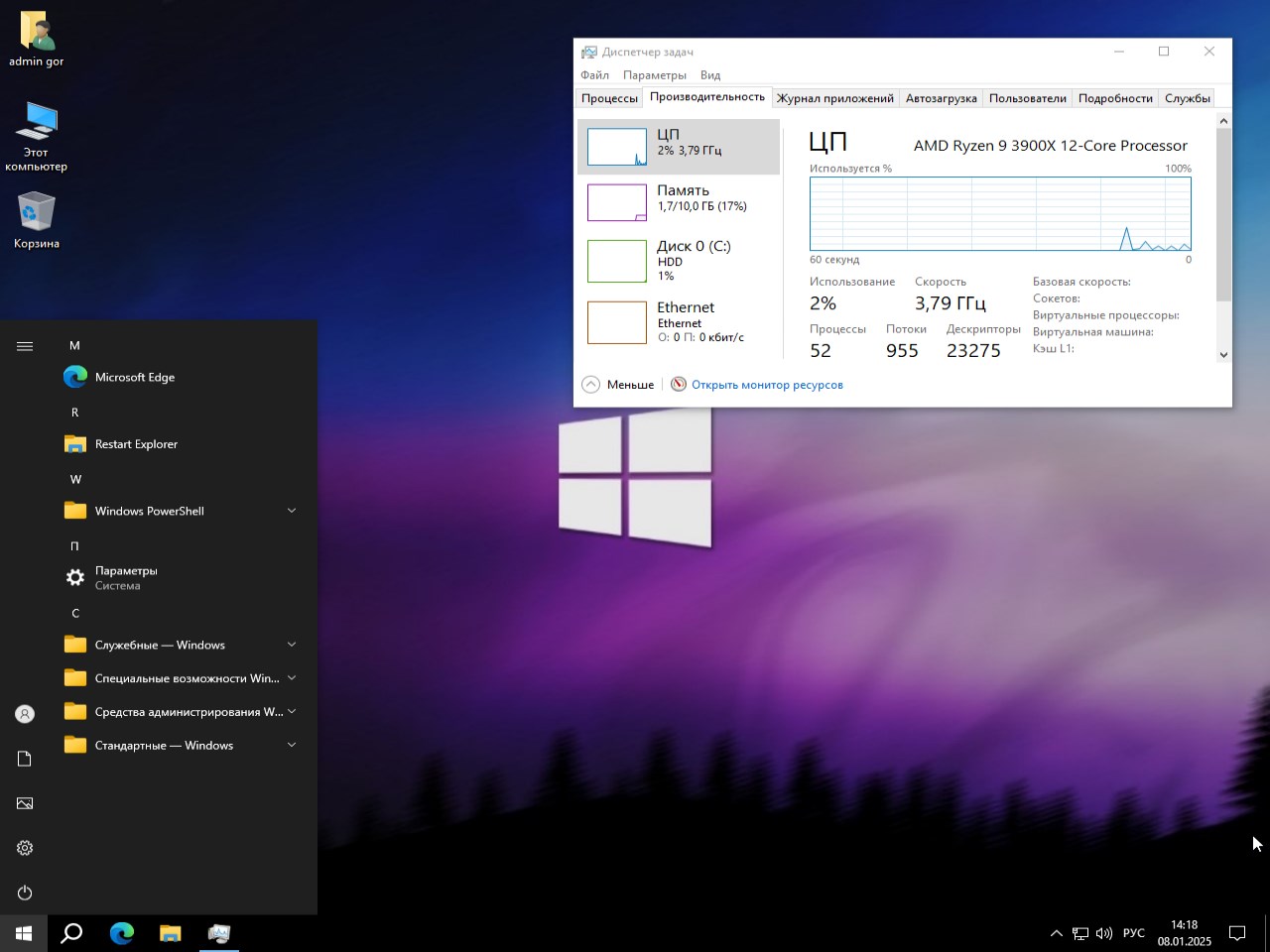This screenshot has height=952, width=1270.
Task: Click the Открыть монитор ресурсов link
Action: [x=767, y=384]
